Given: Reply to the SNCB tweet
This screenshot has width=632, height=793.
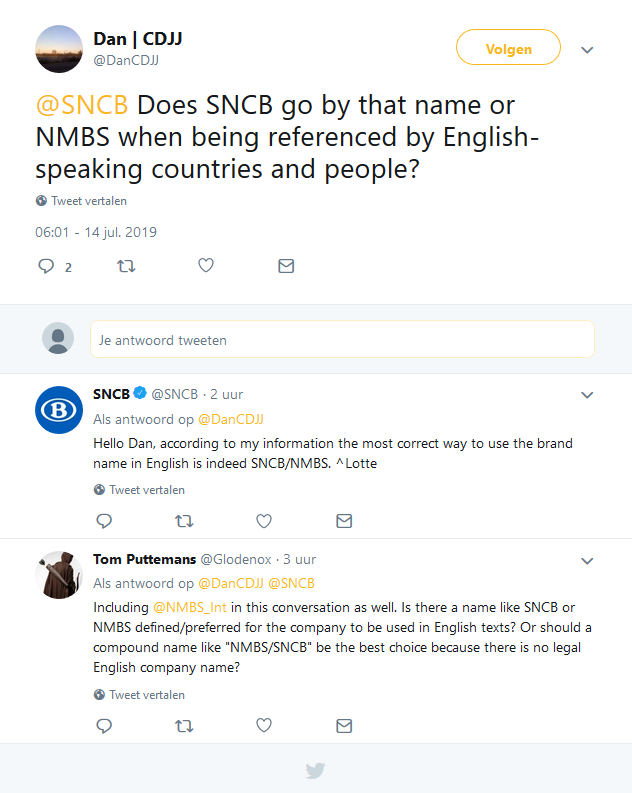Looking at the screenshot, I should 104,521.
